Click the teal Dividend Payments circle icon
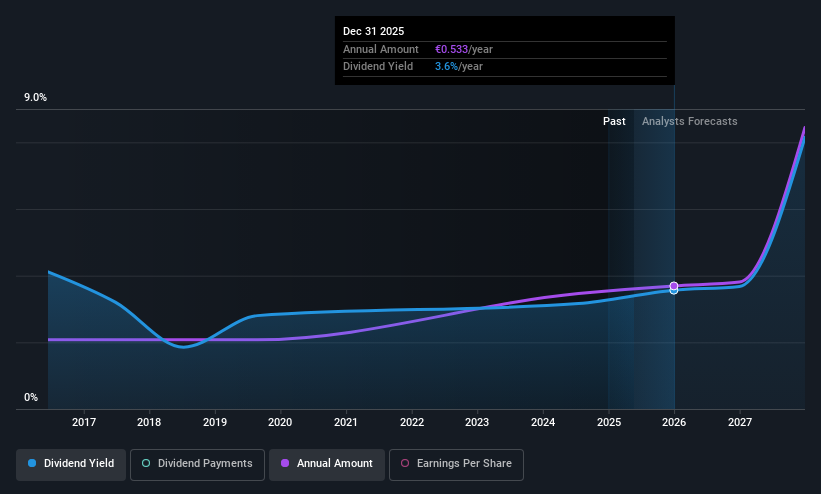 point(146,463)
